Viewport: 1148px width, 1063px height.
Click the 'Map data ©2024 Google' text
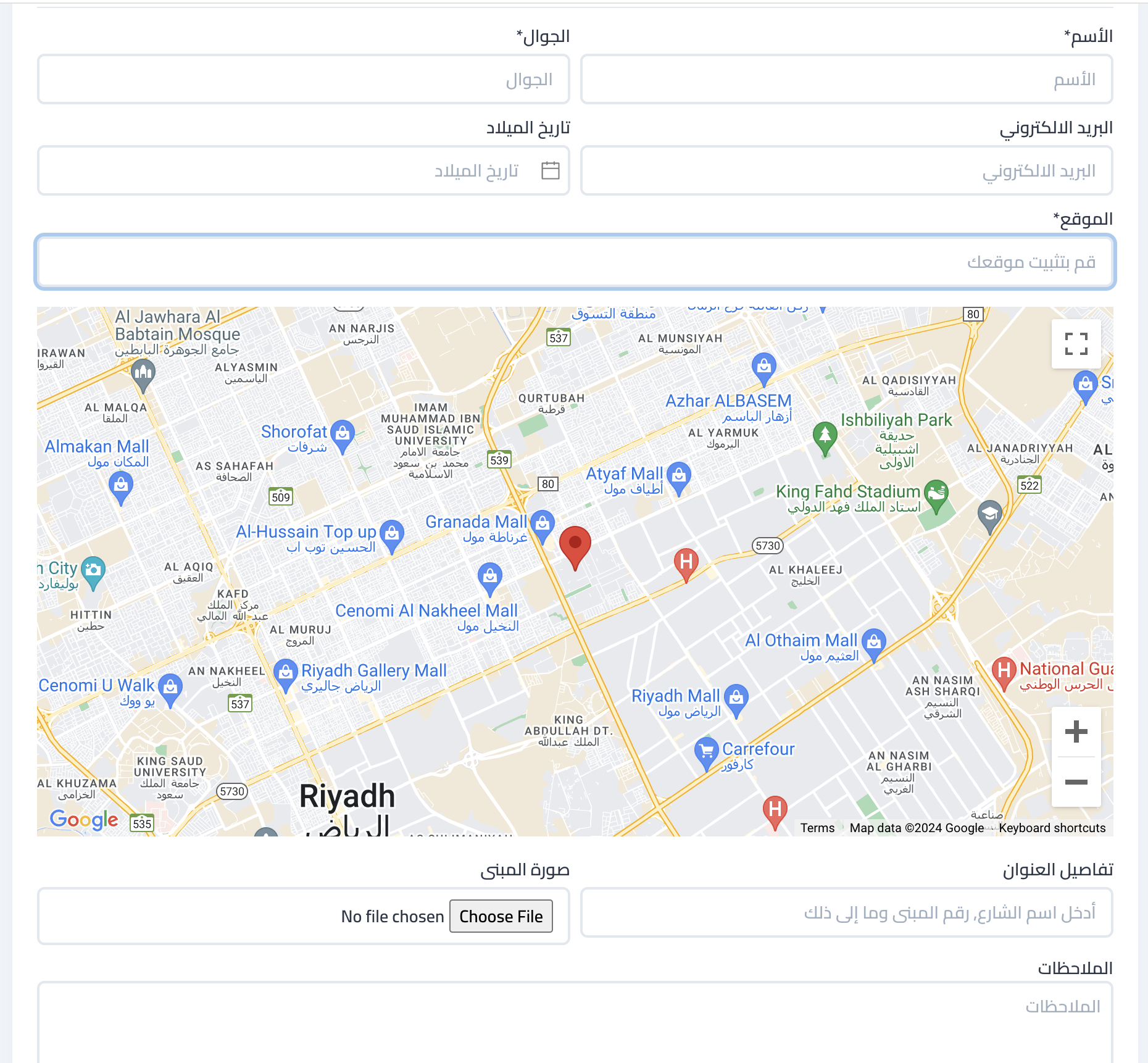pos(917,828)
